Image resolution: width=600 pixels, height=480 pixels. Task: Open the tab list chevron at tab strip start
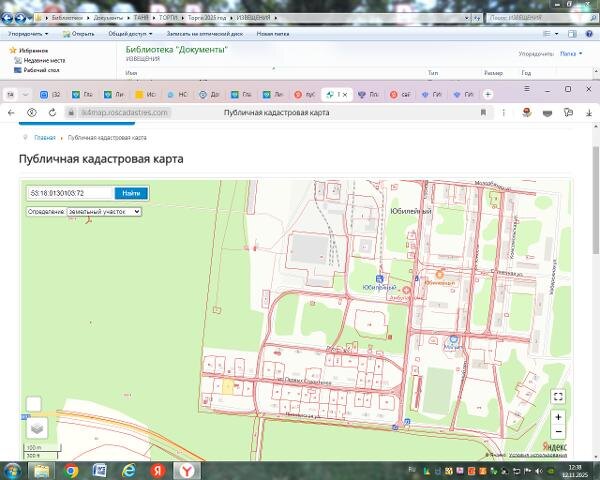pyautogui.click(x=25, y=94)
